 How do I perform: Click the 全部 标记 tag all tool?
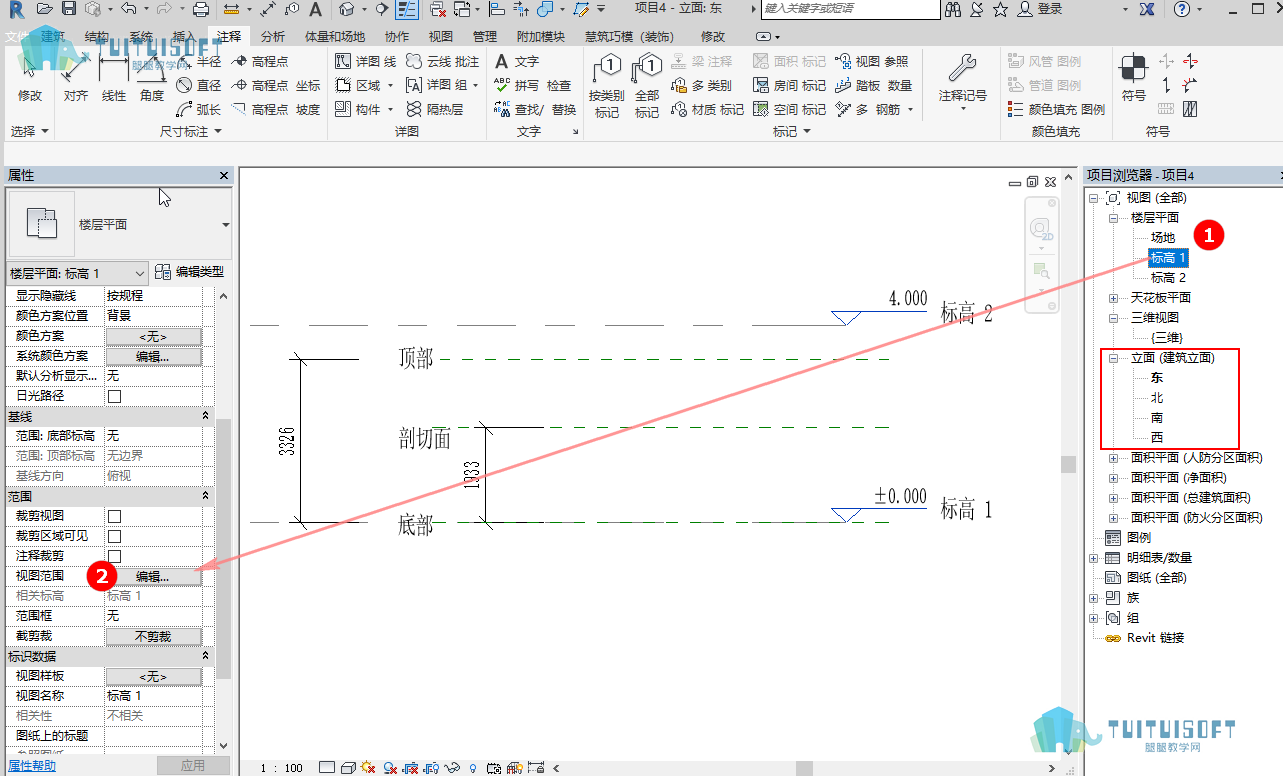click(647, 86)
